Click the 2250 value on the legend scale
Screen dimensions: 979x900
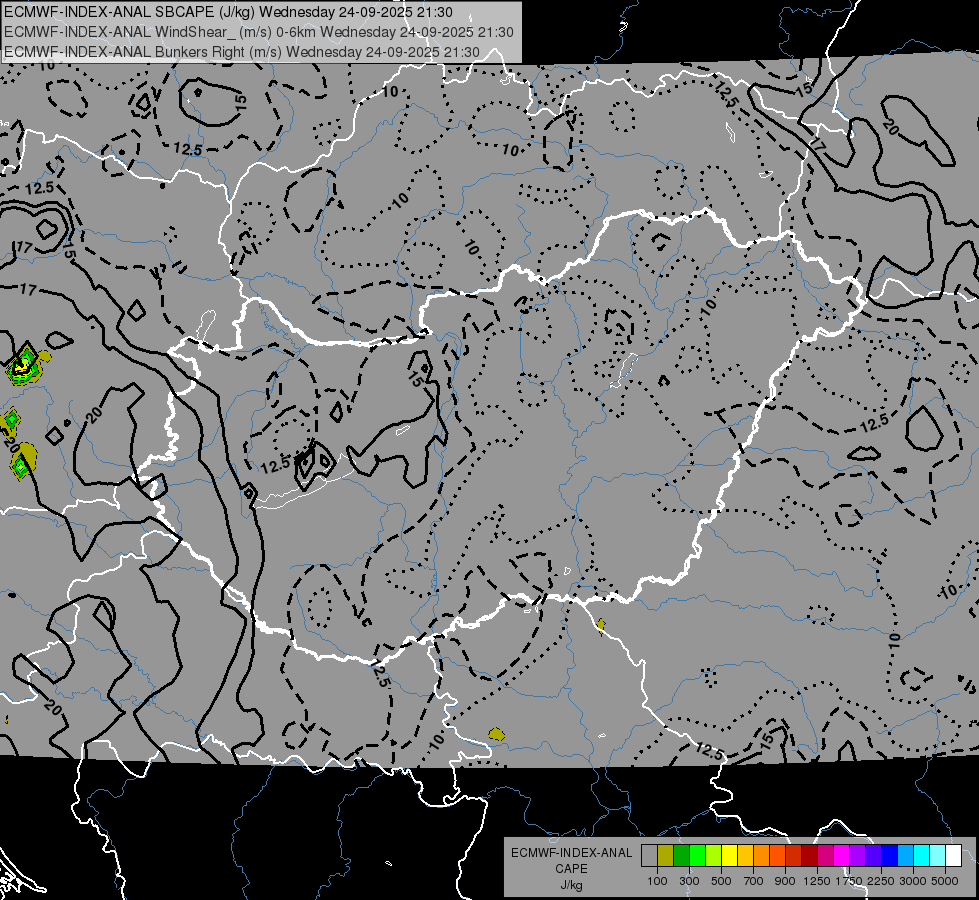[x=881, y=881]
